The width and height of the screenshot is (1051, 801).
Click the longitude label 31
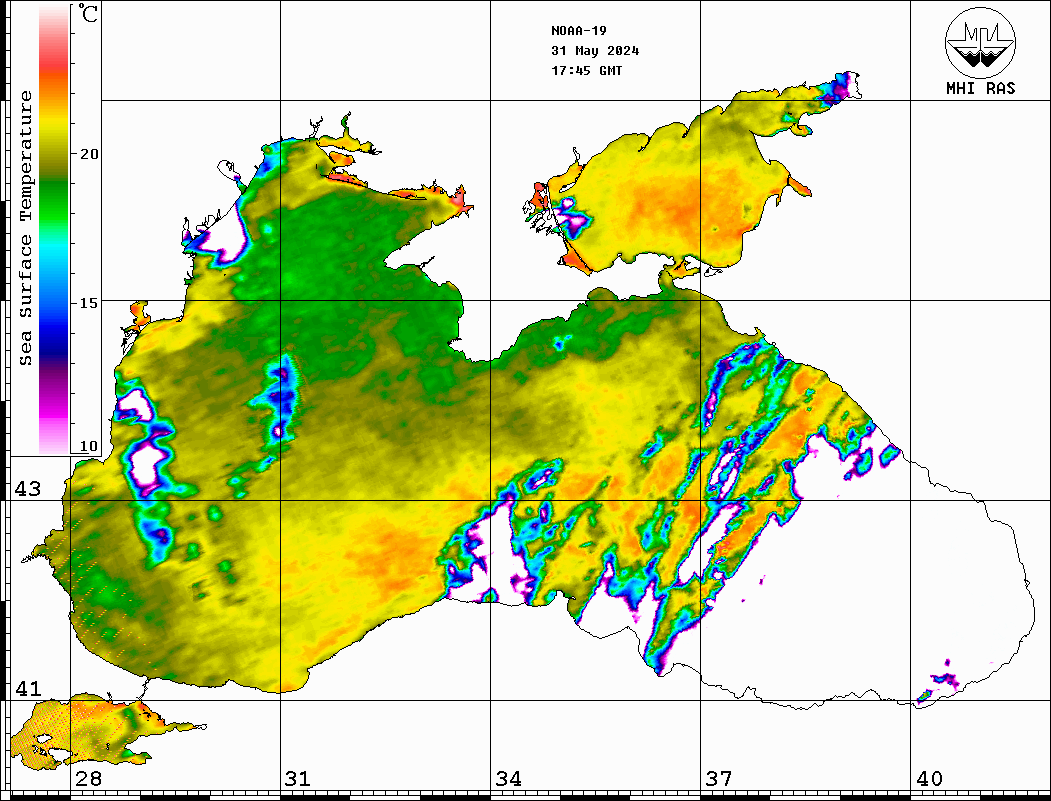coord(298,779)
